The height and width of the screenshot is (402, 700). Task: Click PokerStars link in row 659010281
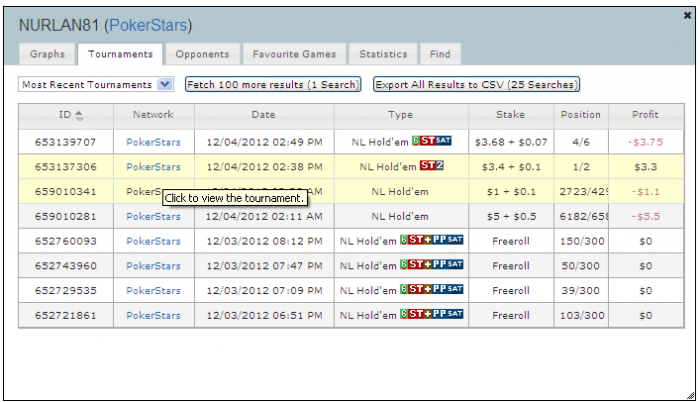pyautogui.click(x=153, y=217)
